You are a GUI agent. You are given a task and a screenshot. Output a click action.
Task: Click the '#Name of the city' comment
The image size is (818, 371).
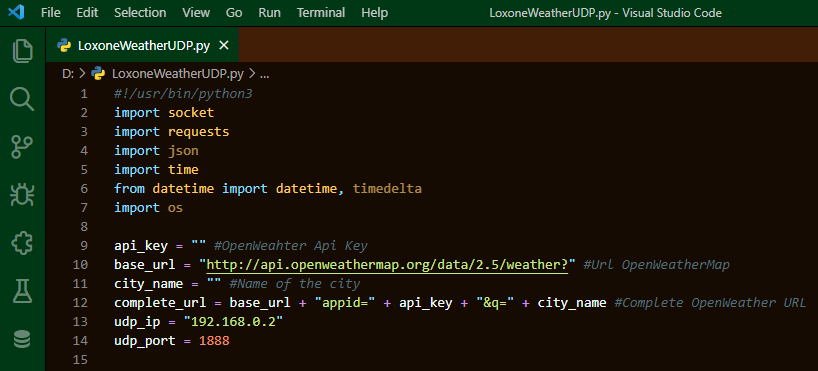294,284
